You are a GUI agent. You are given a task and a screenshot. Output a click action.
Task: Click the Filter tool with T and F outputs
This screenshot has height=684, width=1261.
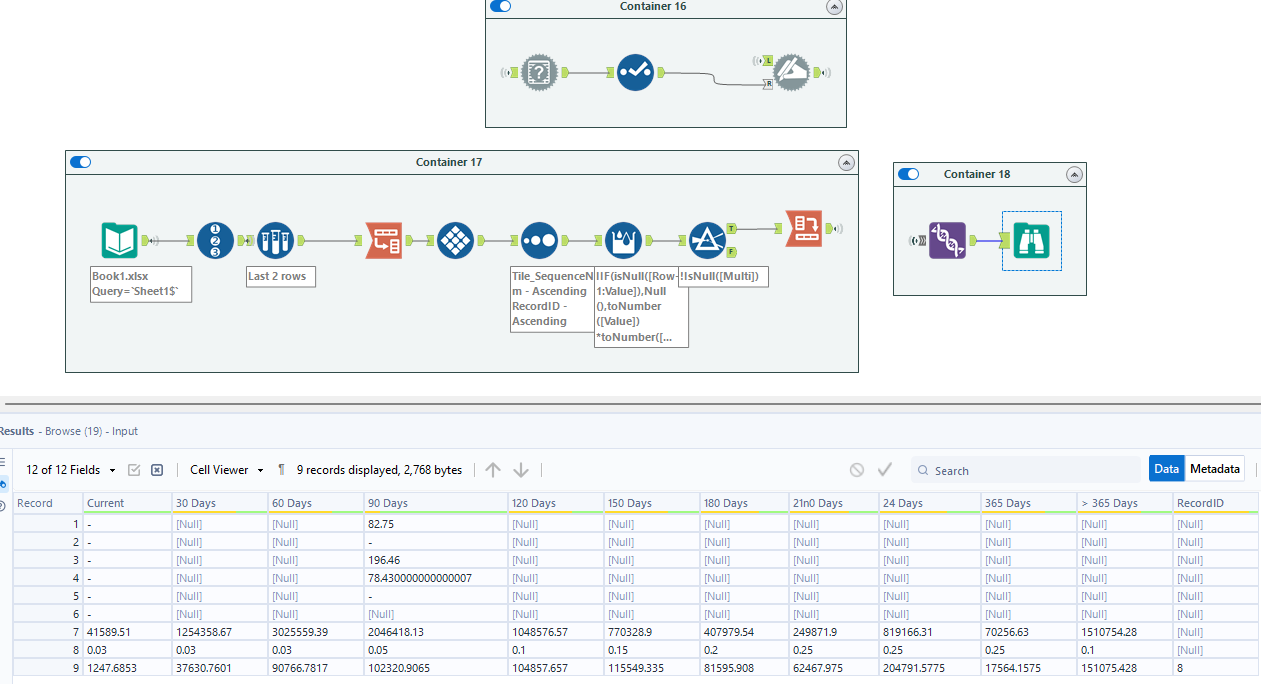pos(707,240)
